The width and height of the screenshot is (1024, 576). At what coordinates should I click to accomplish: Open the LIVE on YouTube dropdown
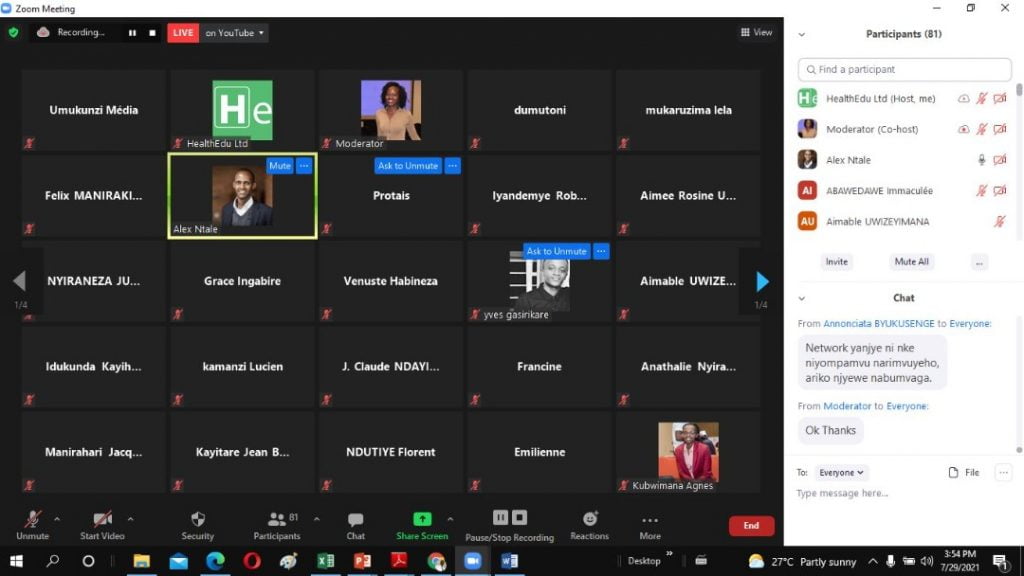coord(234,33)
